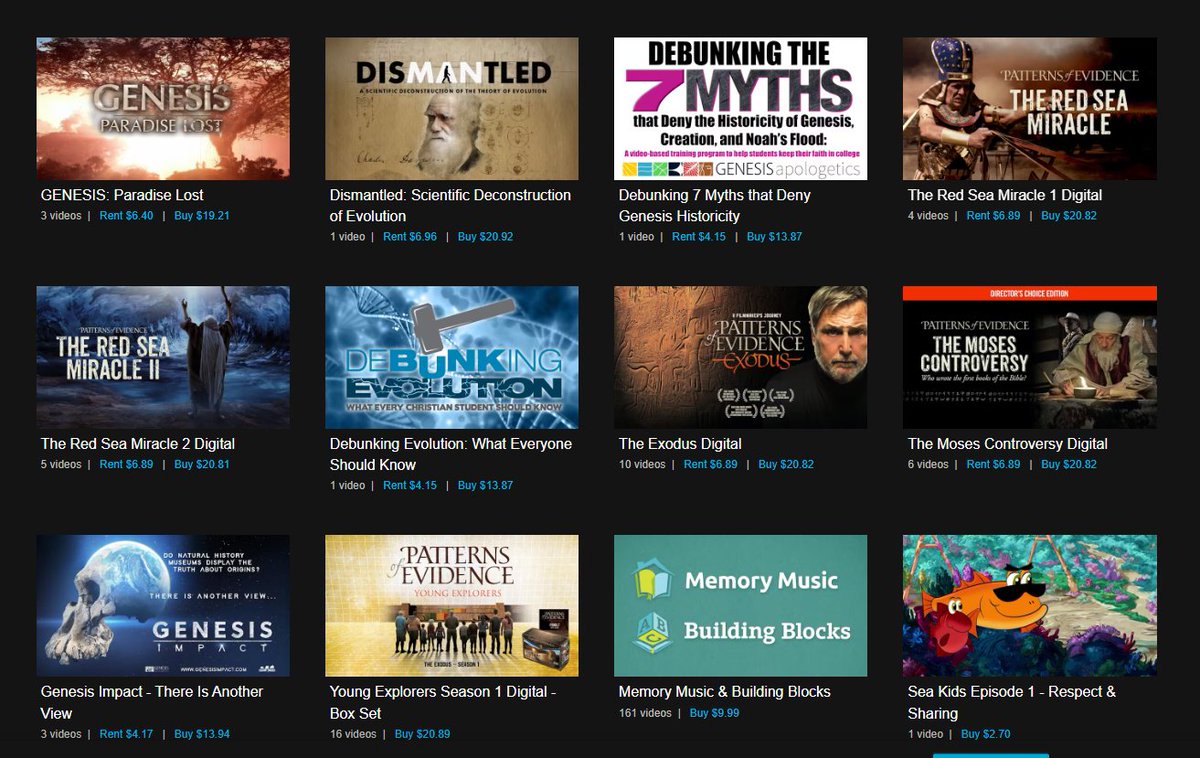The image size is (1200, 758).
Task: Open the Patterns of Evidence Exodus thumbnail
Action: [x=740, y=357]
